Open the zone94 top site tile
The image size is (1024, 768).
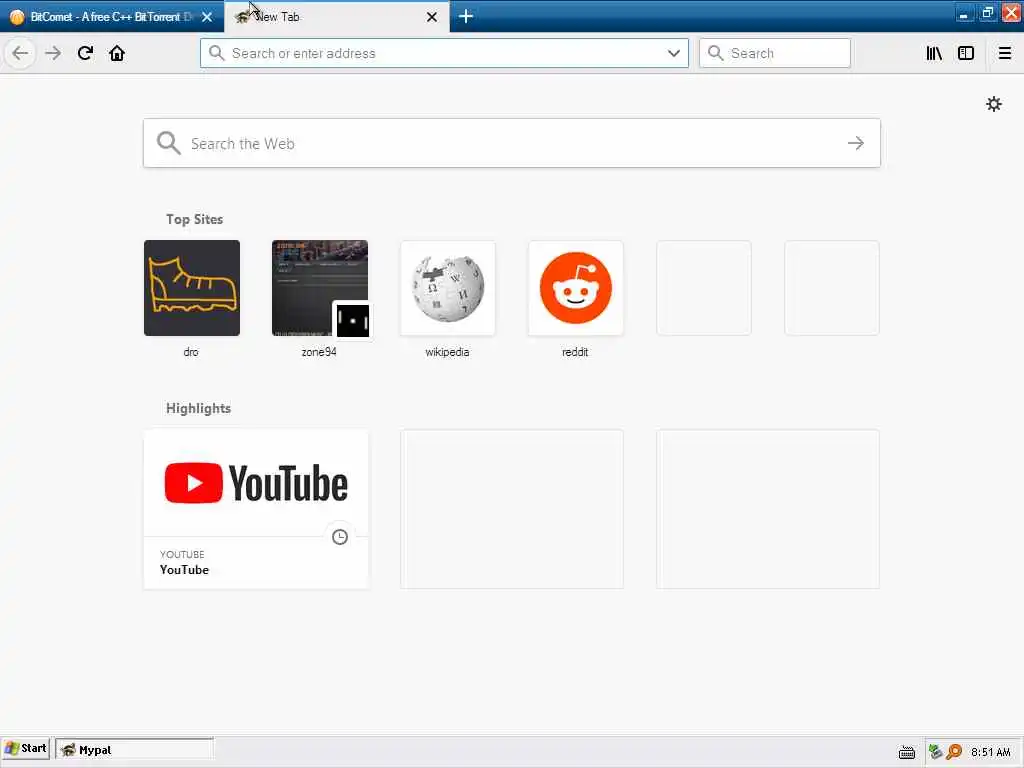tap(319, 288)
